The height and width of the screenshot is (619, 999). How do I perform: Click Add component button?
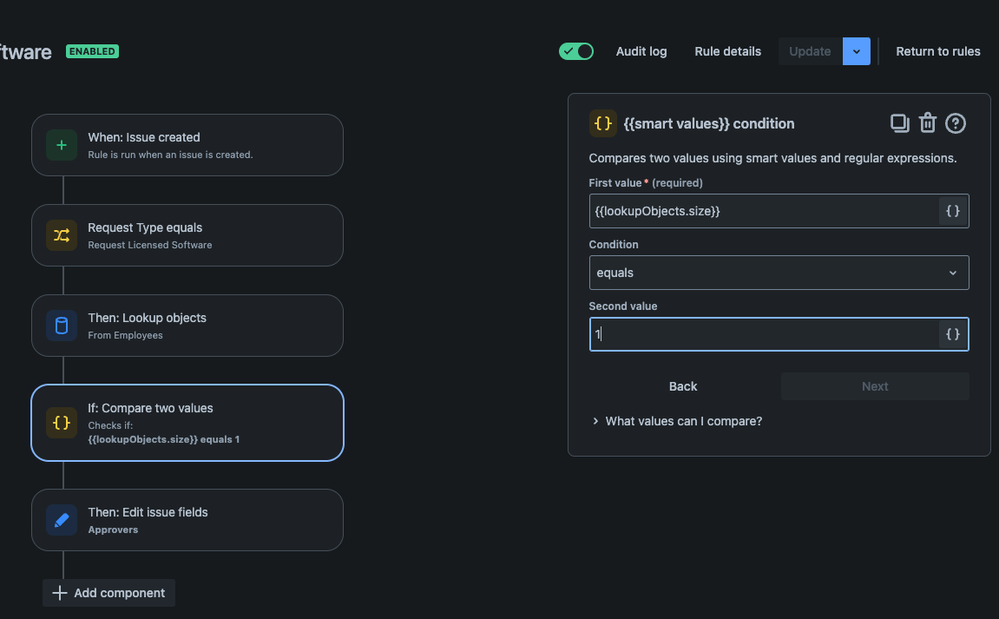109,593
